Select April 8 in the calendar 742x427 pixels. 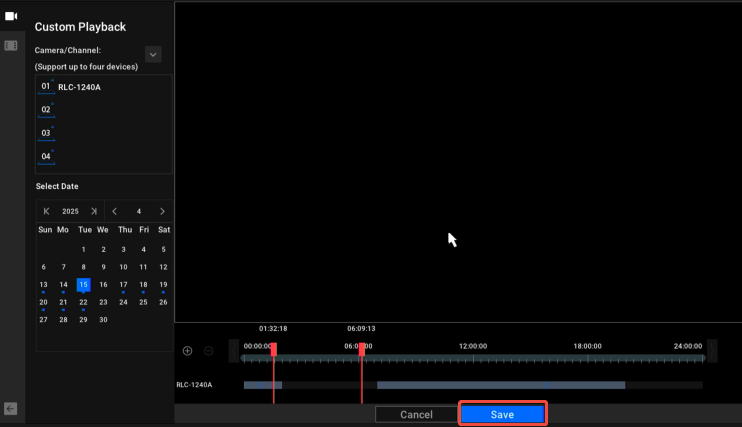[83, 267]
